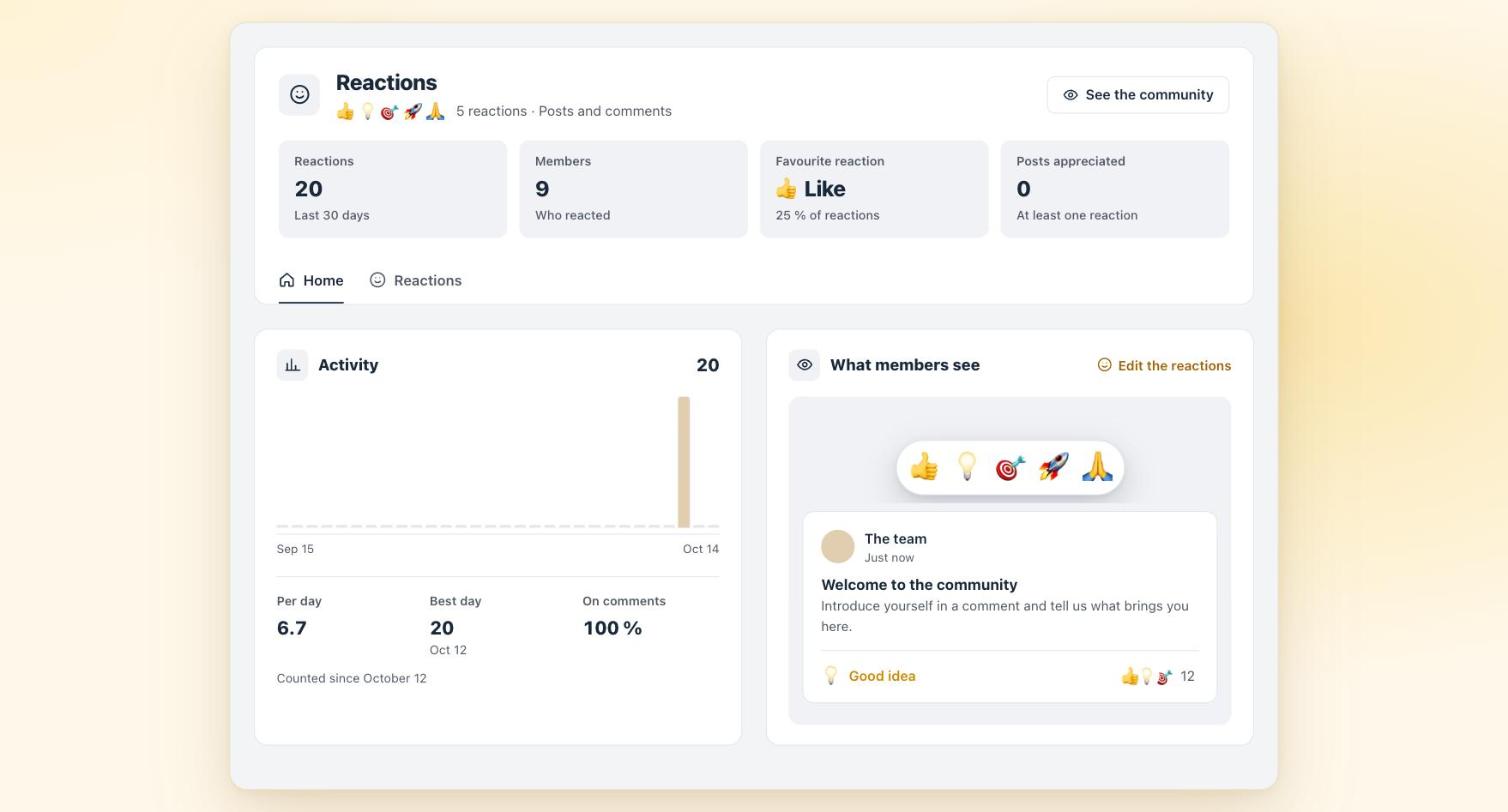The height and width of the screenshot is (812, 1508).
Task: Click the Oct 14 chart axis label
Action: pyautogui.click(x=701, y=549)
